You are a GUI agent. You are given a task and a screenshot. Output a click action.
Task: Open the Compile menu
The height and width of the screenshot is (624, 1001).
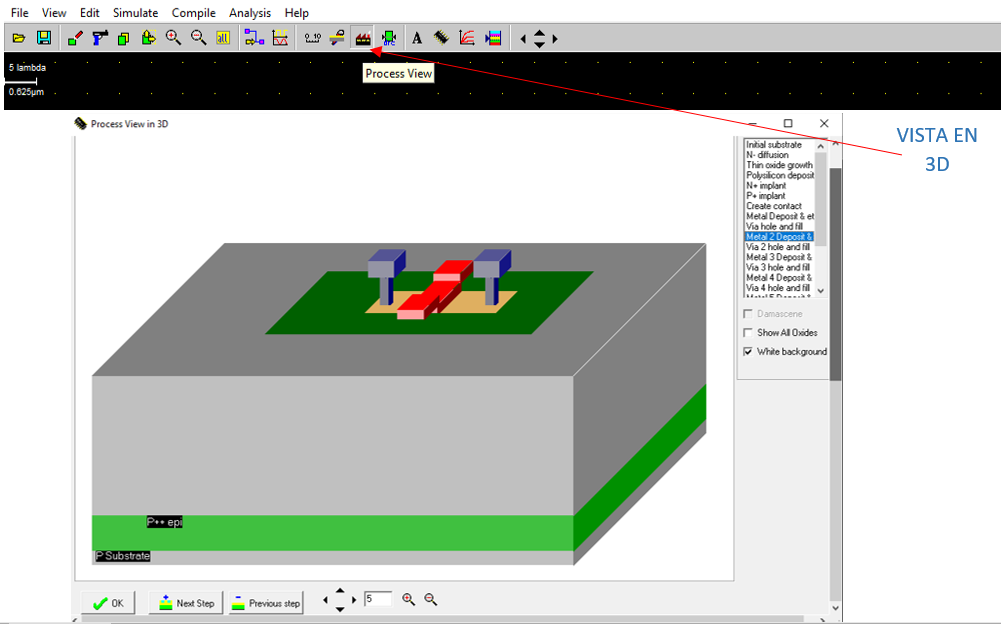click(193, 13)
